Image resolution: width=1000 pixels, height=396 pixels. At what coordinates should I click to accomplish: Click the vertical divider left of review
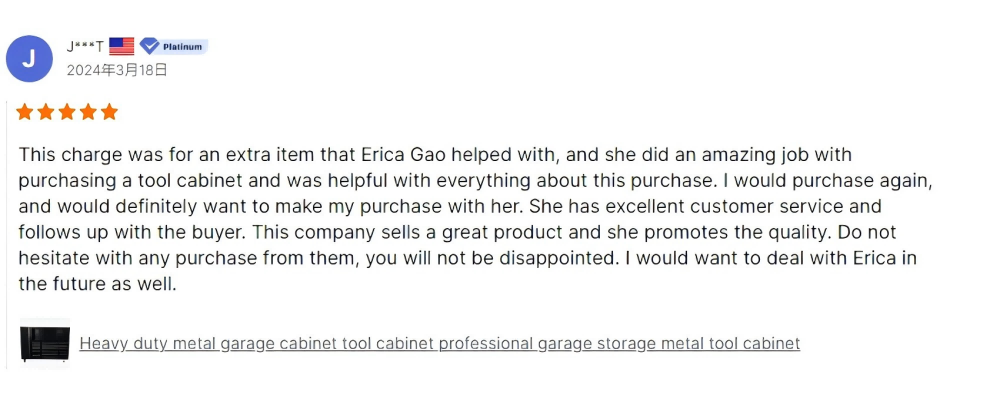[x=7, y=234]
